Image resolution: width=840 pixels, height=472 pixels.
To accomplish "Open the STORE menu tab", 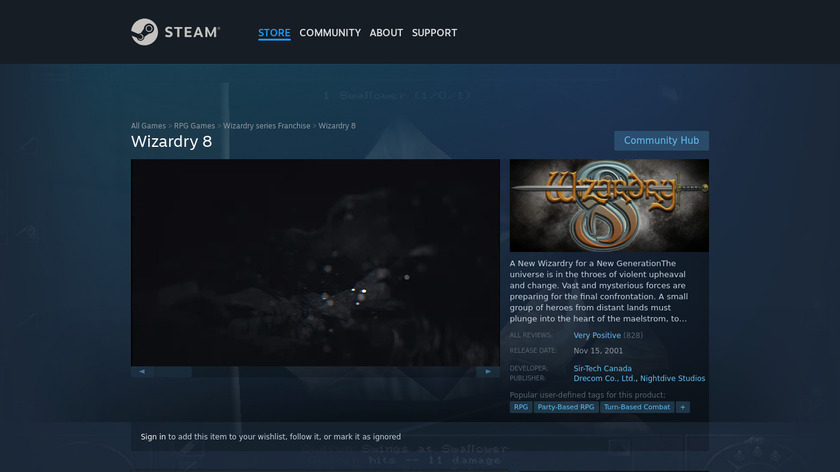I will pyautogui.click(x=274, y=33).
